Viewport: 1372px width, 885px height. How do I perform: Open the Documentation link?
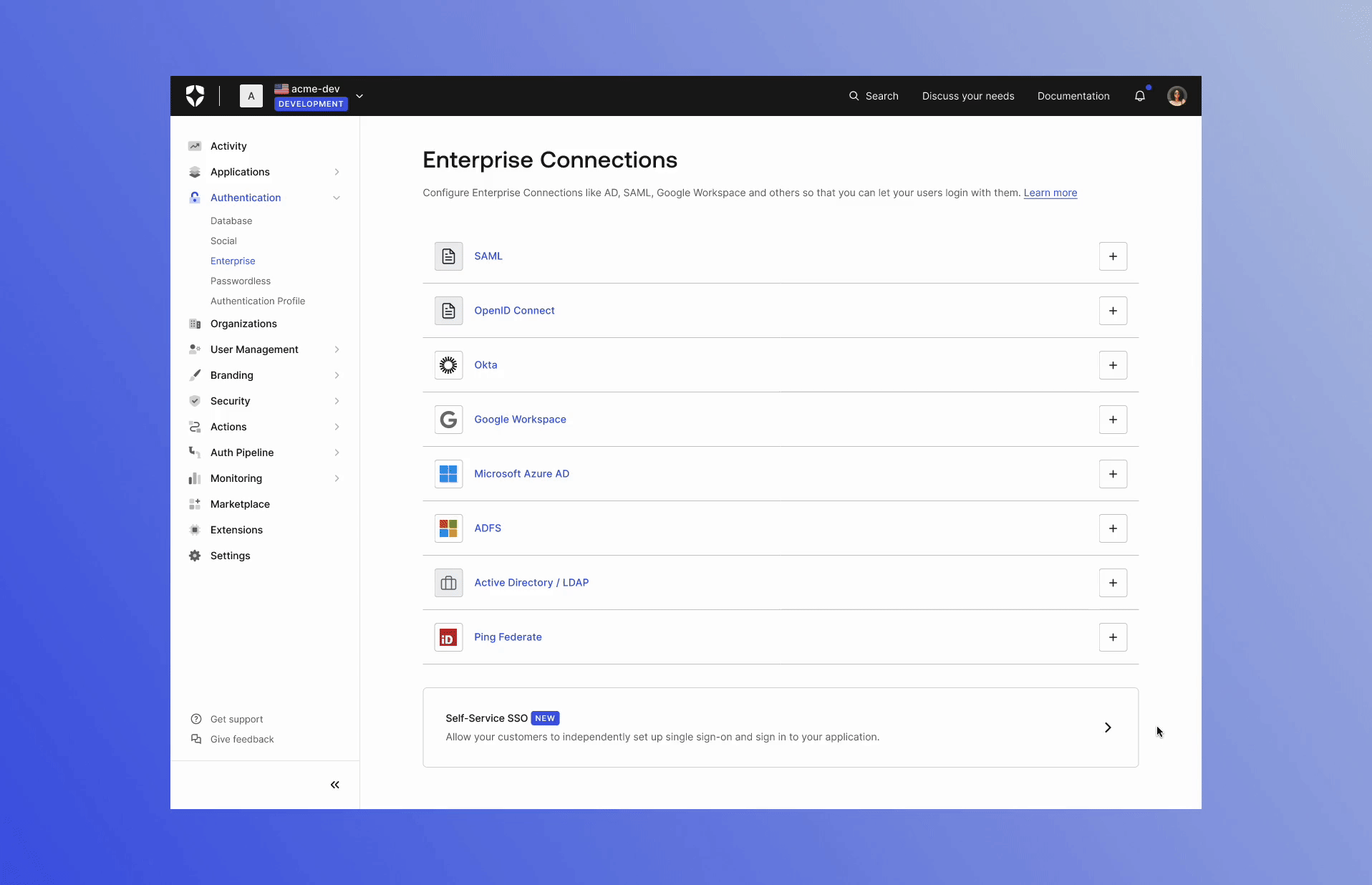tap(1073, 96)
